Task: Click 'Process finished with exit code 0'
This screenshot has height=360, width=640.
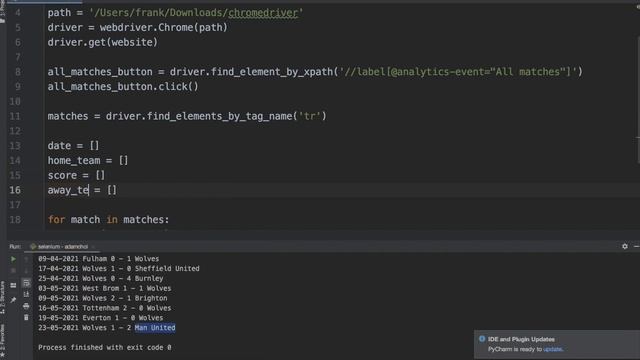Action: (105, 347)
